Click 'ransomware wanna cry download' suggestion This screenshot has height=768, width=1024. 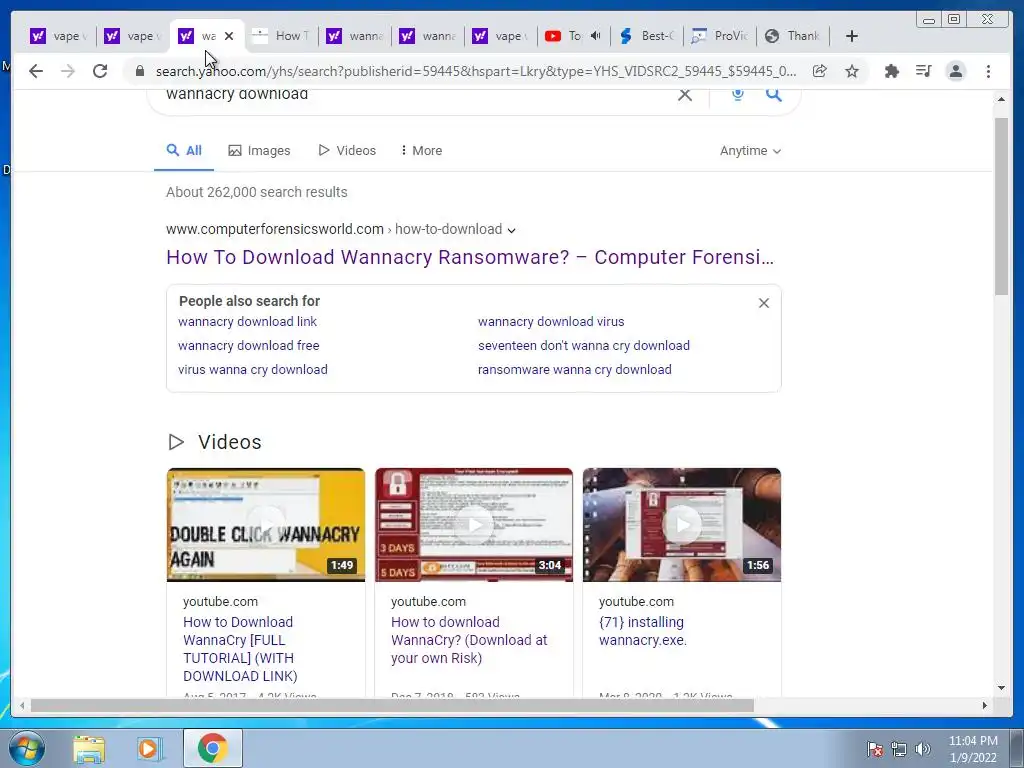coord(575,370)
